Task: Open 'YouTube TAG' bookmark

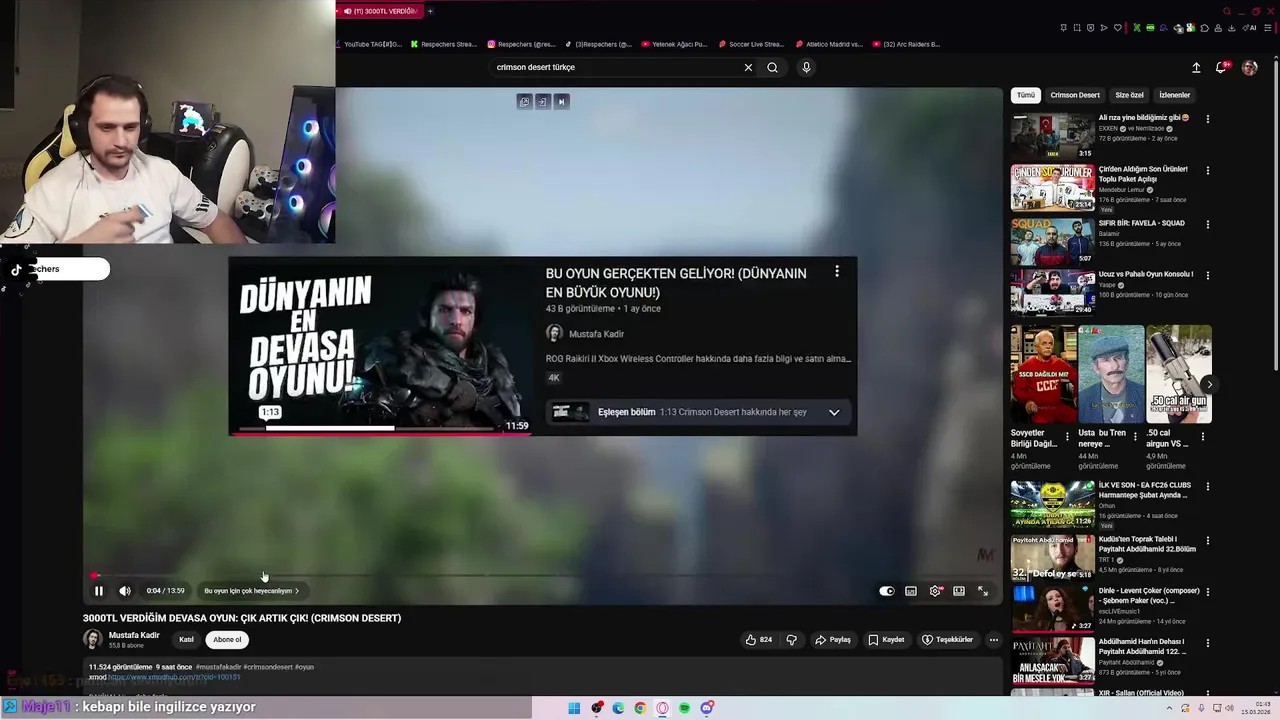Action: click(x=369, y=44)
